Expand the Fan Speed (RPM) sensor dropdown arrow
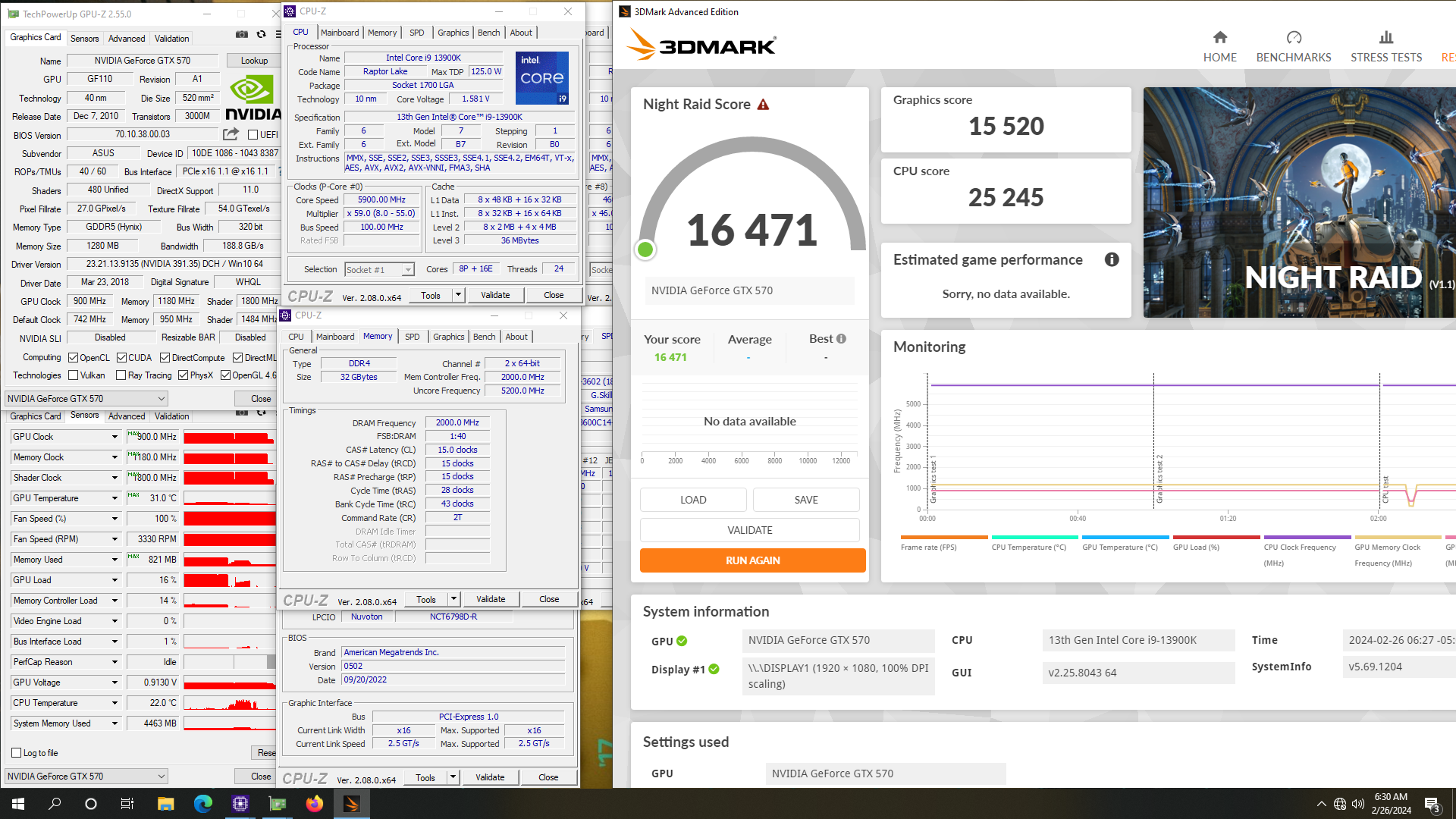Viewport: 1456px width, 819px height. 115,539
